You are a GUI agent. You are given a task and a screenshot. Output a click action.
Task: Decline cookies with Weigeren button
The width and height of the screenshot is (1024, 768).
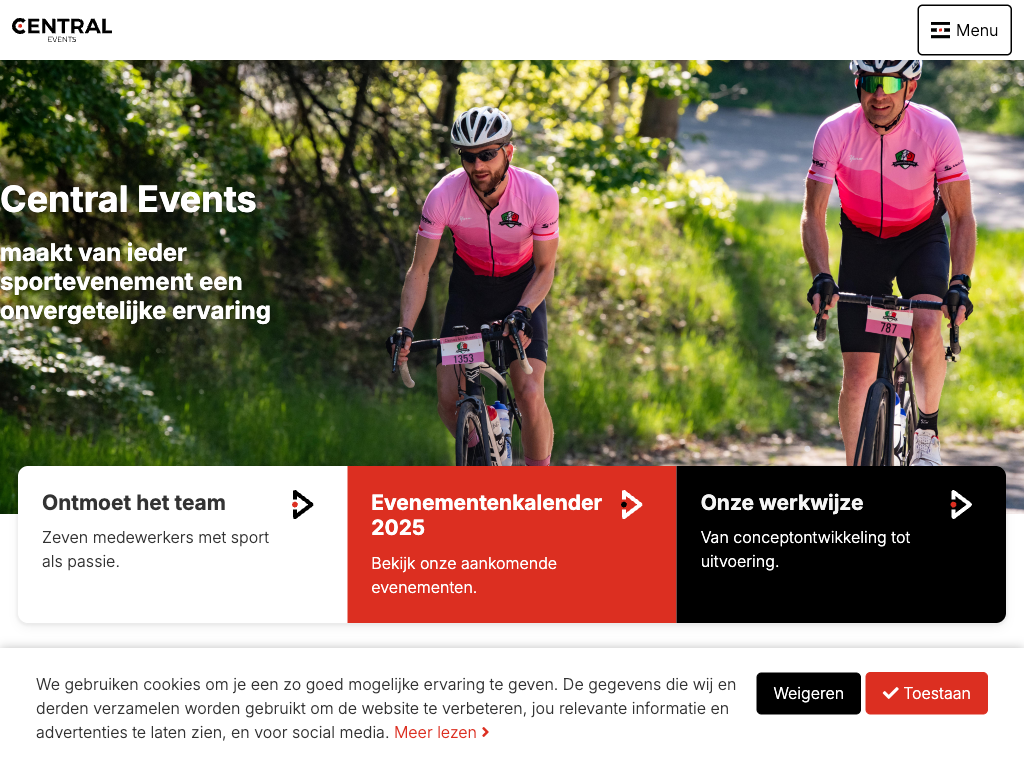[x=808, y=693]
